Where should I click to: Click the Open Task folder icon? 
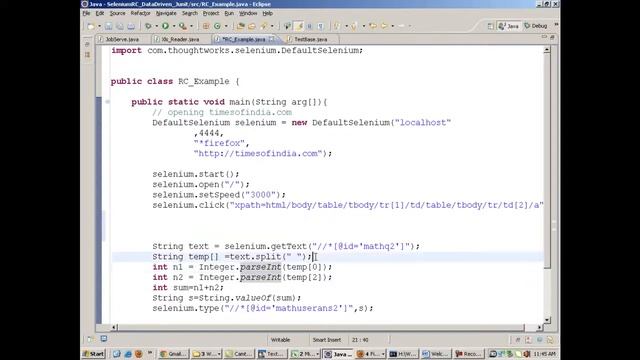[x=252, y=26]
